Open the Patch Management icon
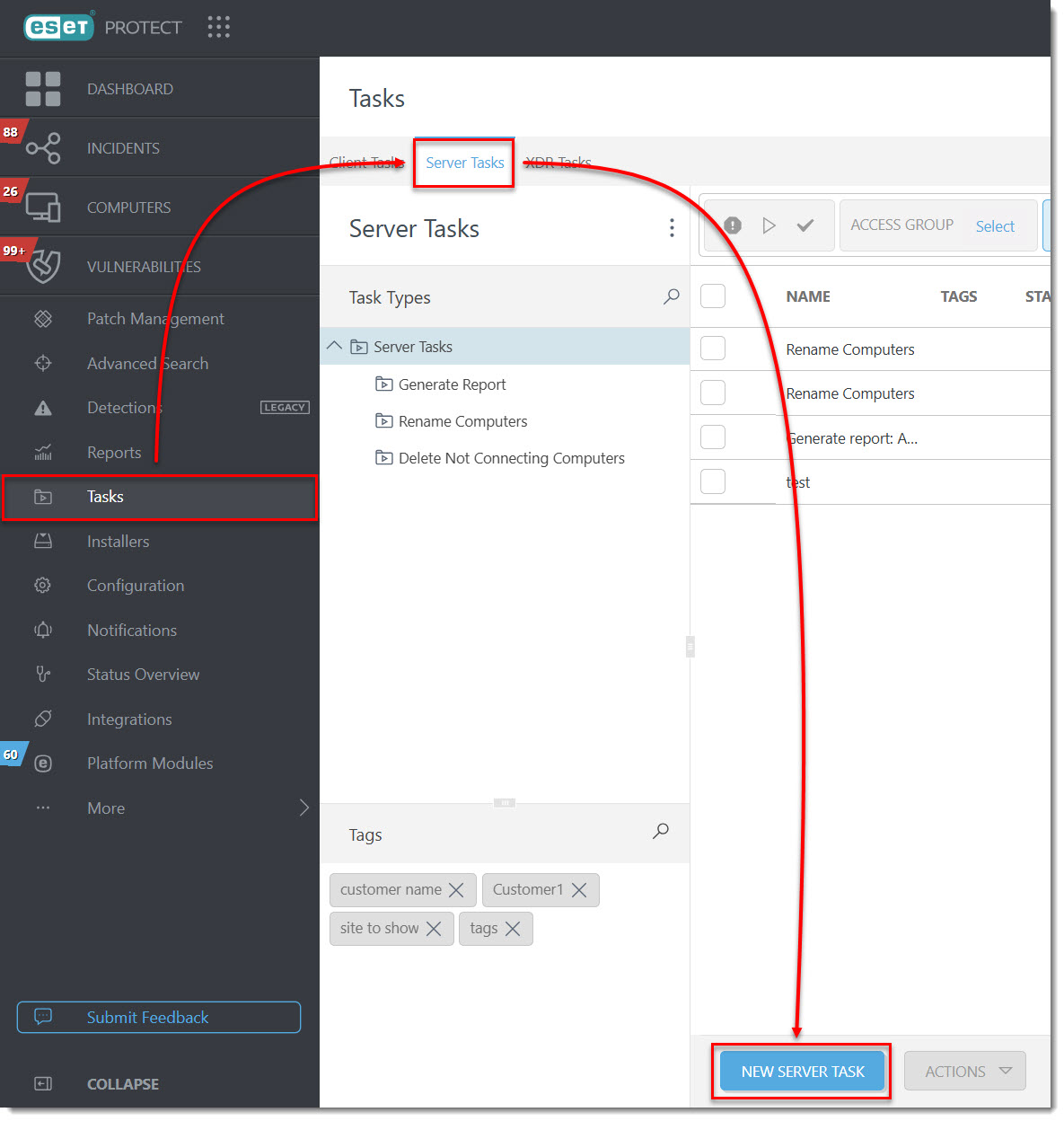This screenshot has height=1121, width=1064. (43, 319)
